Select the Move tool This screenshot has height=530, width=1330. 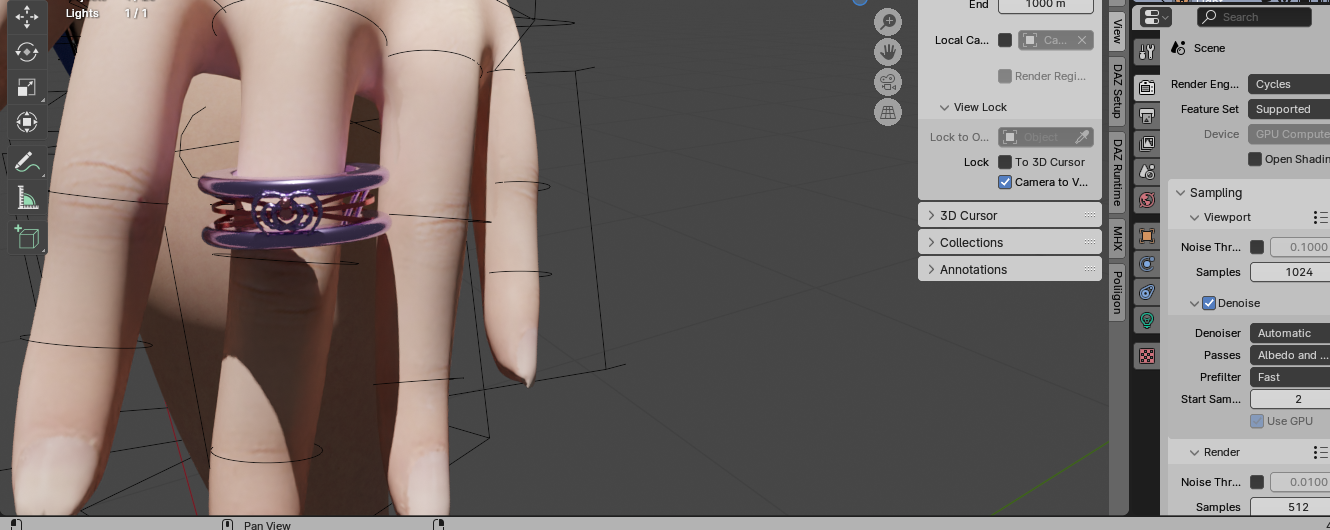coord(27,17)
